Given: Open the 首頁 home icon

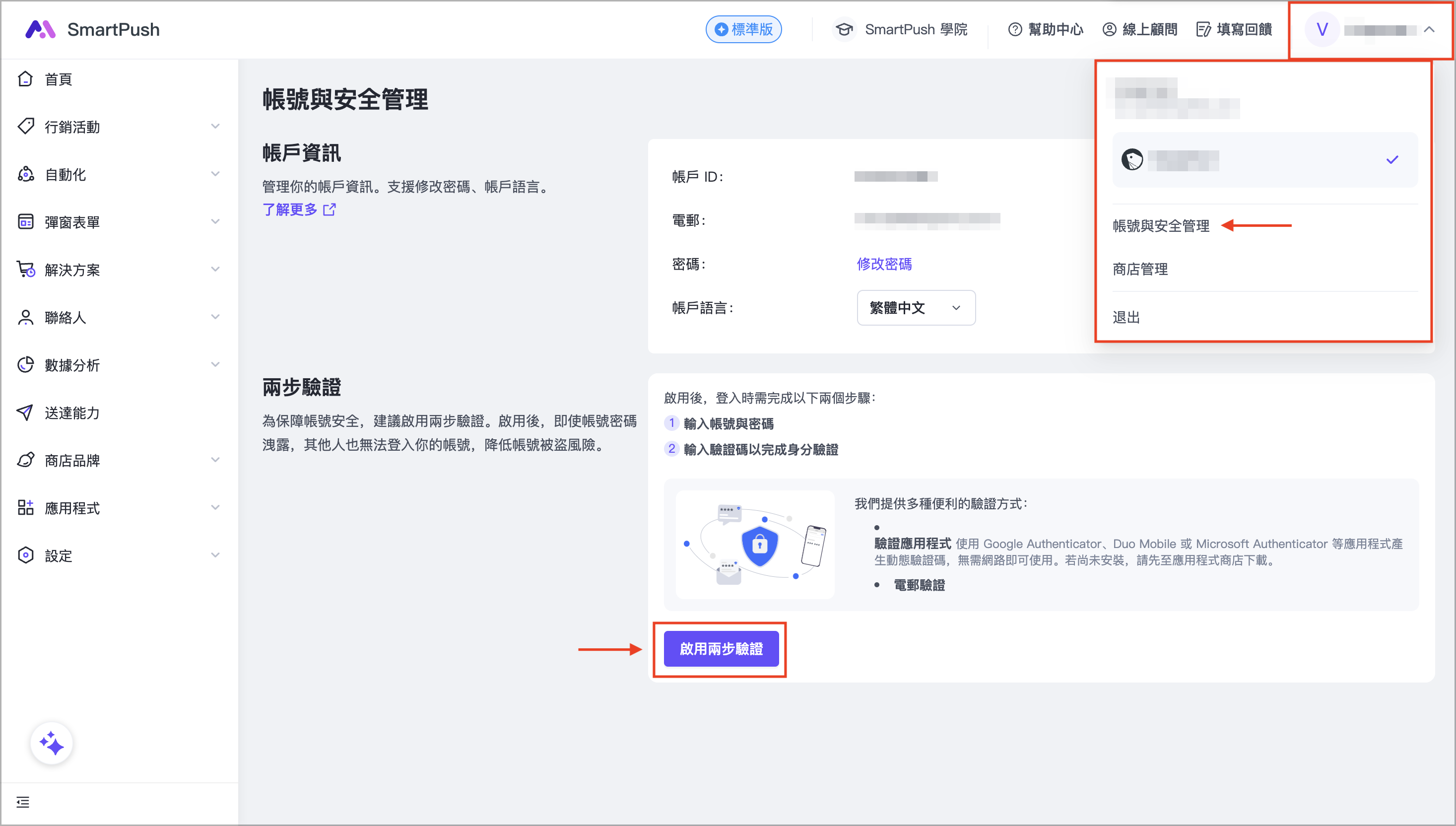Looking at the screenshot, I should pyautogui.click(x=25, y=79).
